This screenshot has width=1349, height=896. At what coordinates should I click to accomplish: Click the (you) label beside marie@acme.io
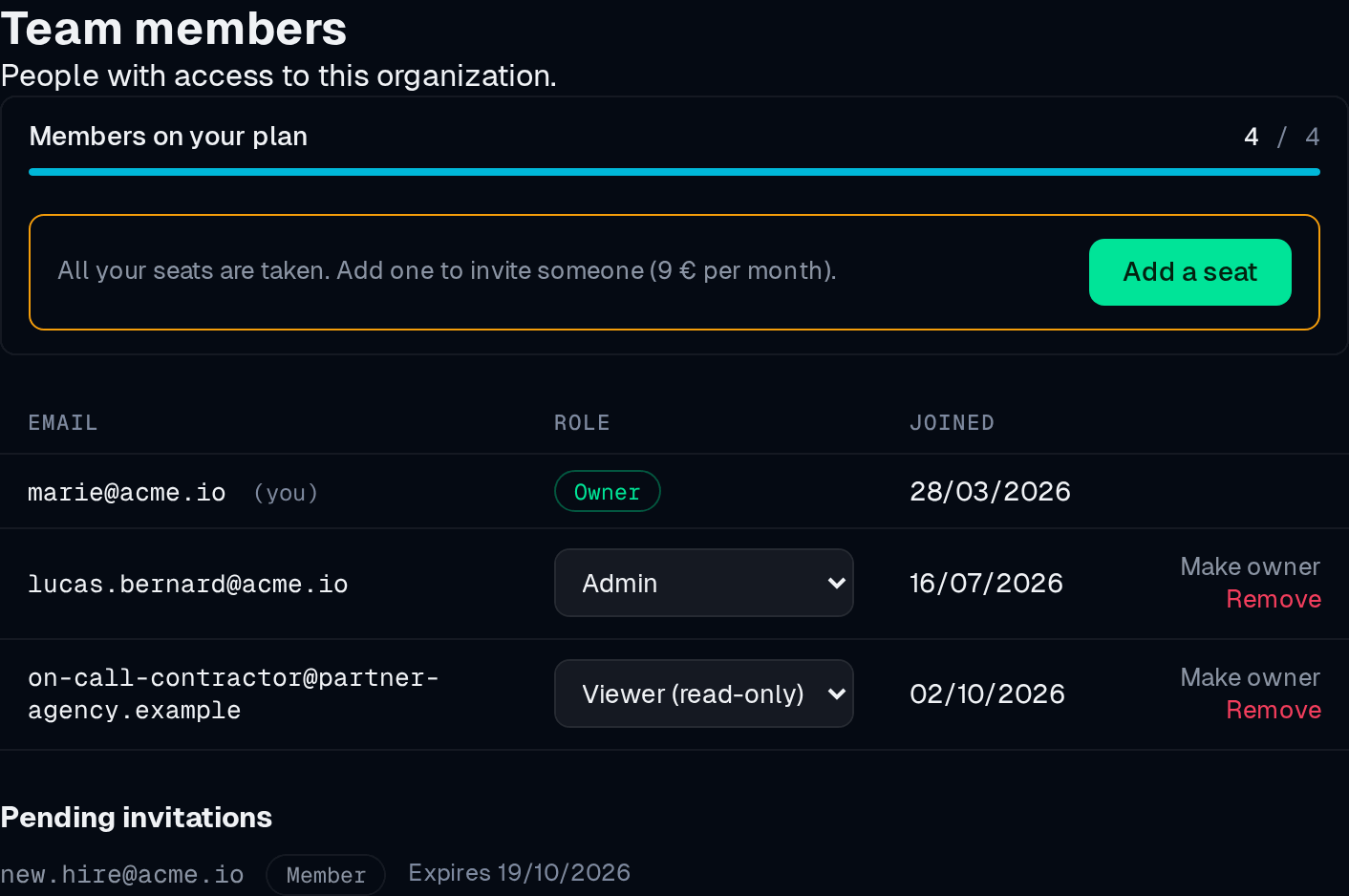286,493
